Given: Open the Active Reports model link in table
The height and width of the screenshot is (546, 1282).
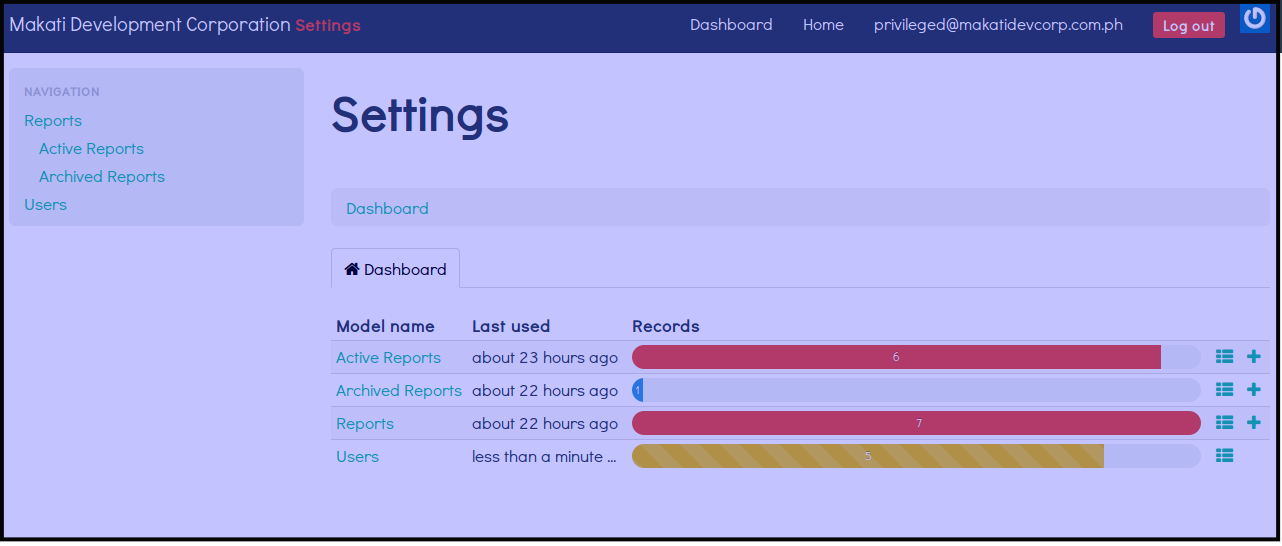Looking at the screenshot, I should 388,358.
